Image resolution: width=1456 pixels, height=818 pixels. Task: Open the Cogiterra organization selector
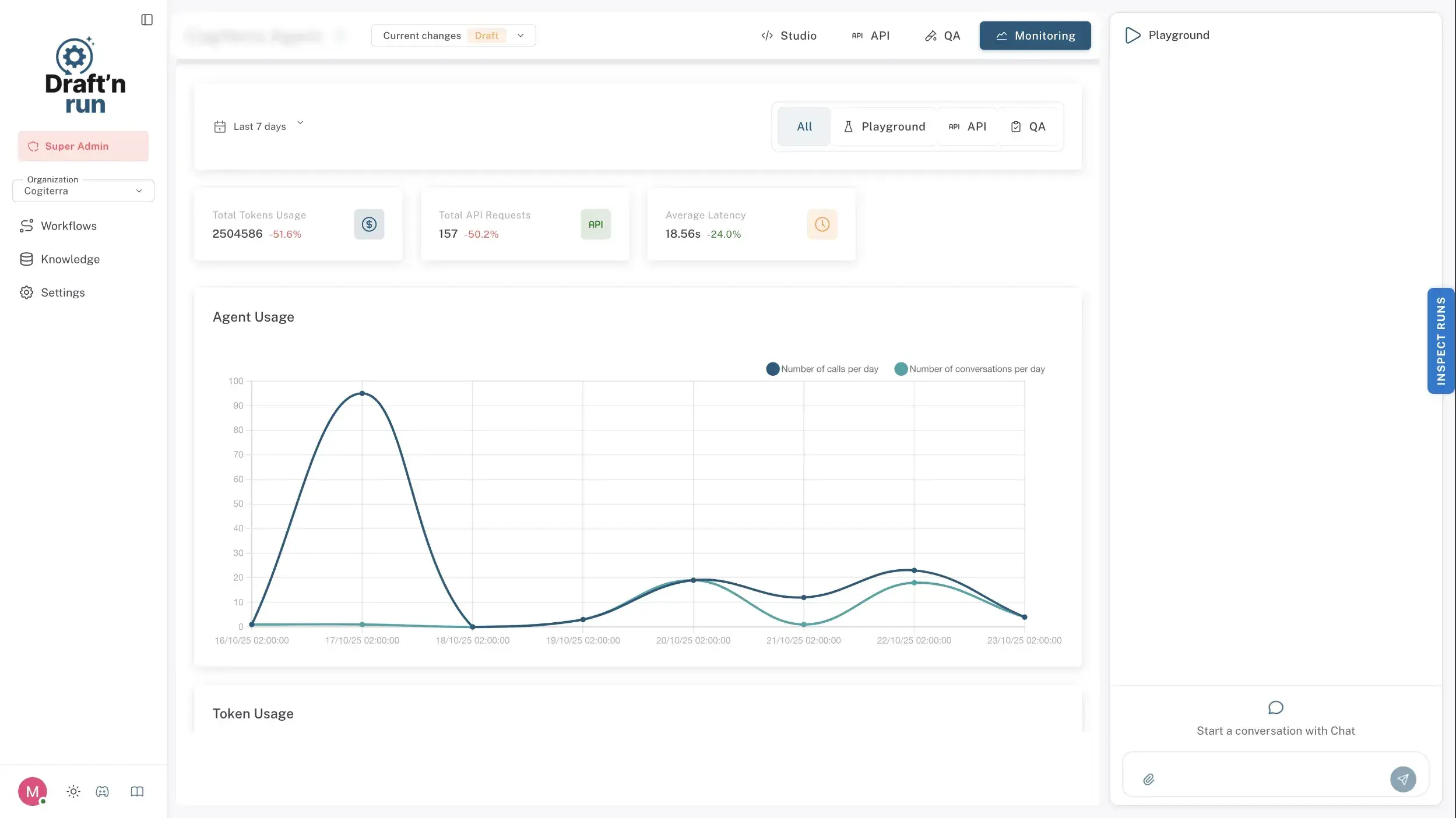83,191
